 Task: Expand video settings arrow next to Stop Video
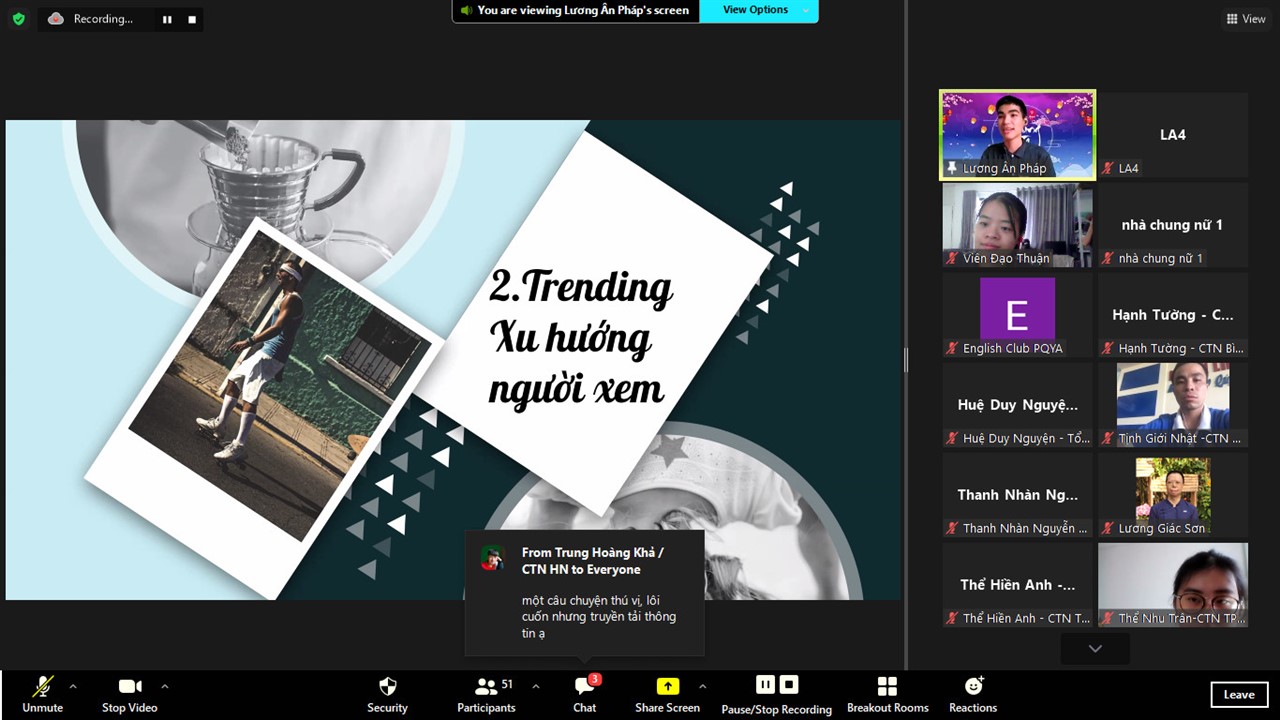click(165, 686)
